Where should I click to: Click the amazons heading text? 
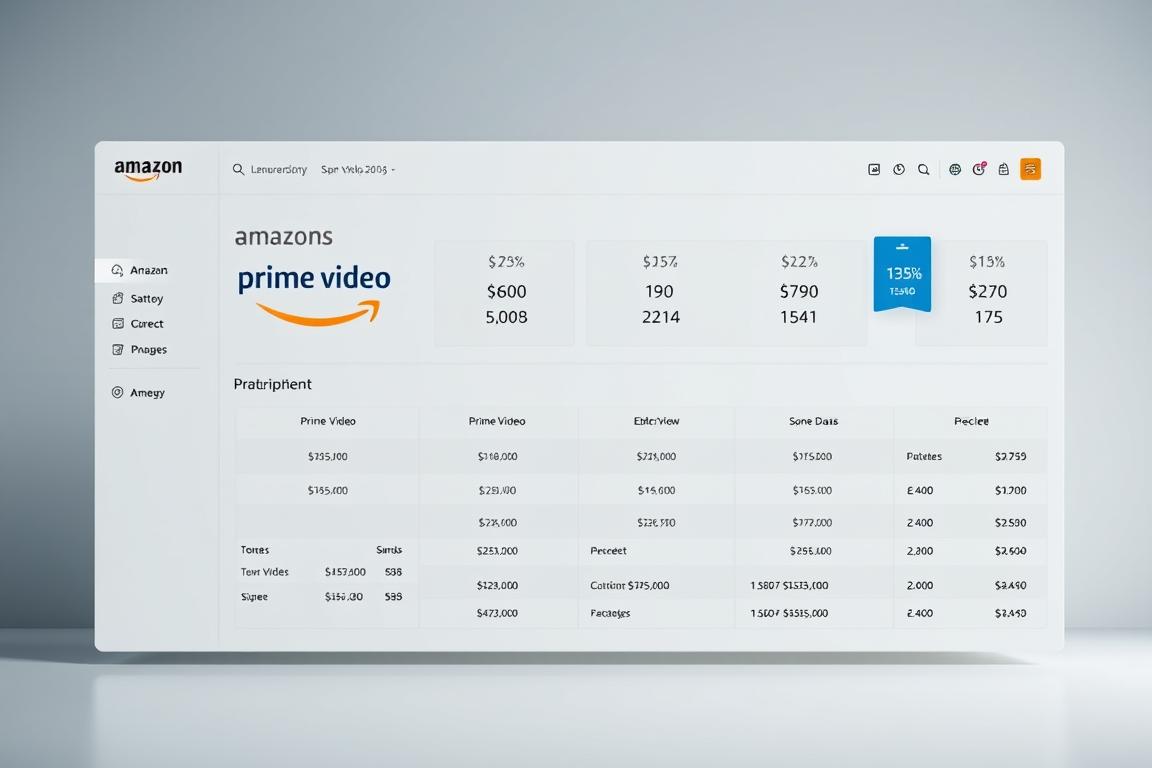[284, 237]
